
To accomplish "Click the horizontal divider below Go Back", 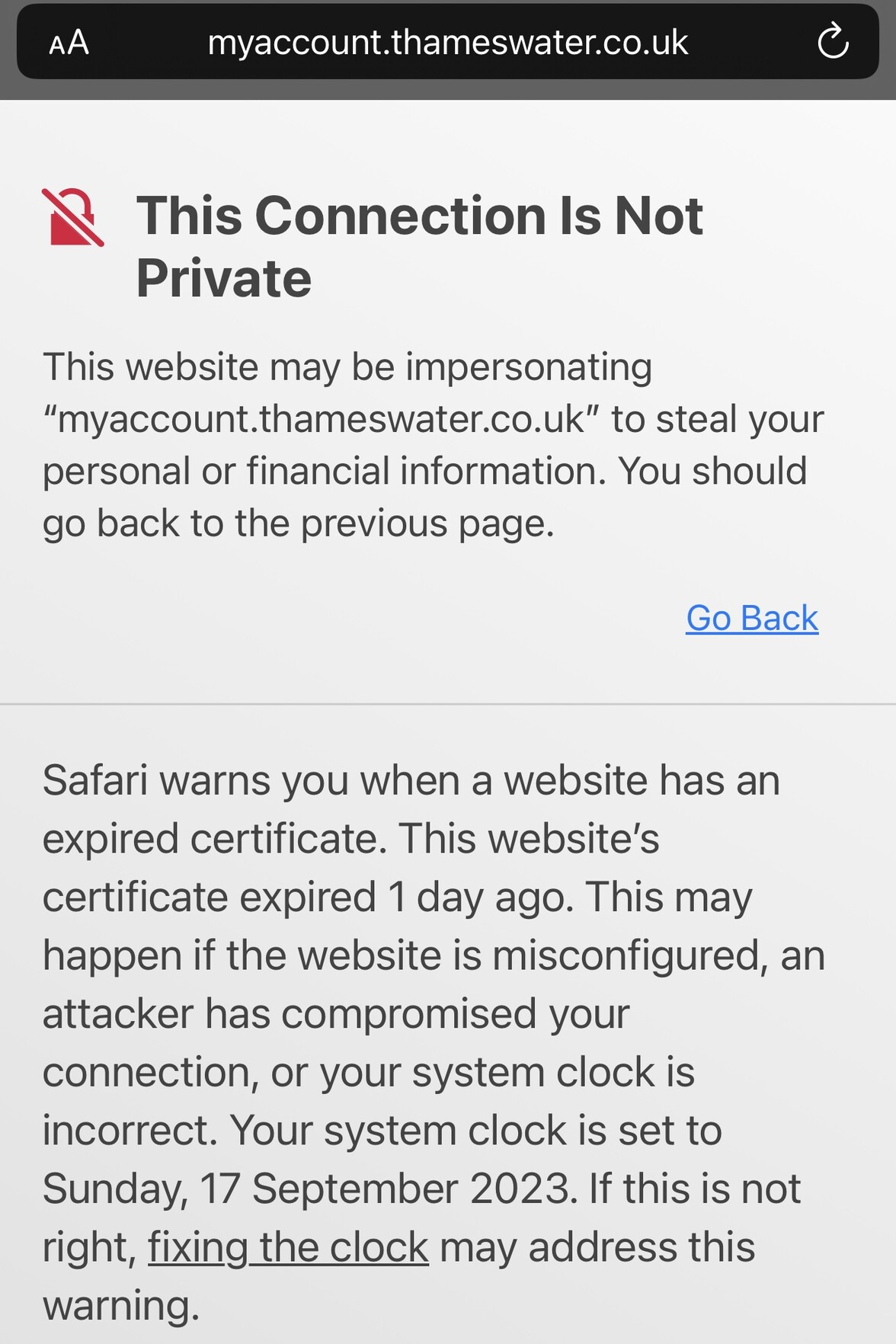I will pyautogui.click(x=448, y=704).
